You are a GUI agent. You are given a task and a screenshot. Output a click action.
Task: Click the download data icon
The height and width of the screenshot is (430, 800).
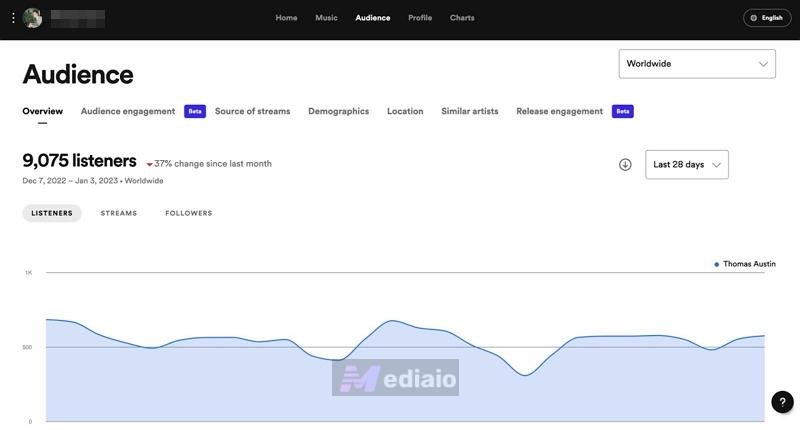point(625,165)
